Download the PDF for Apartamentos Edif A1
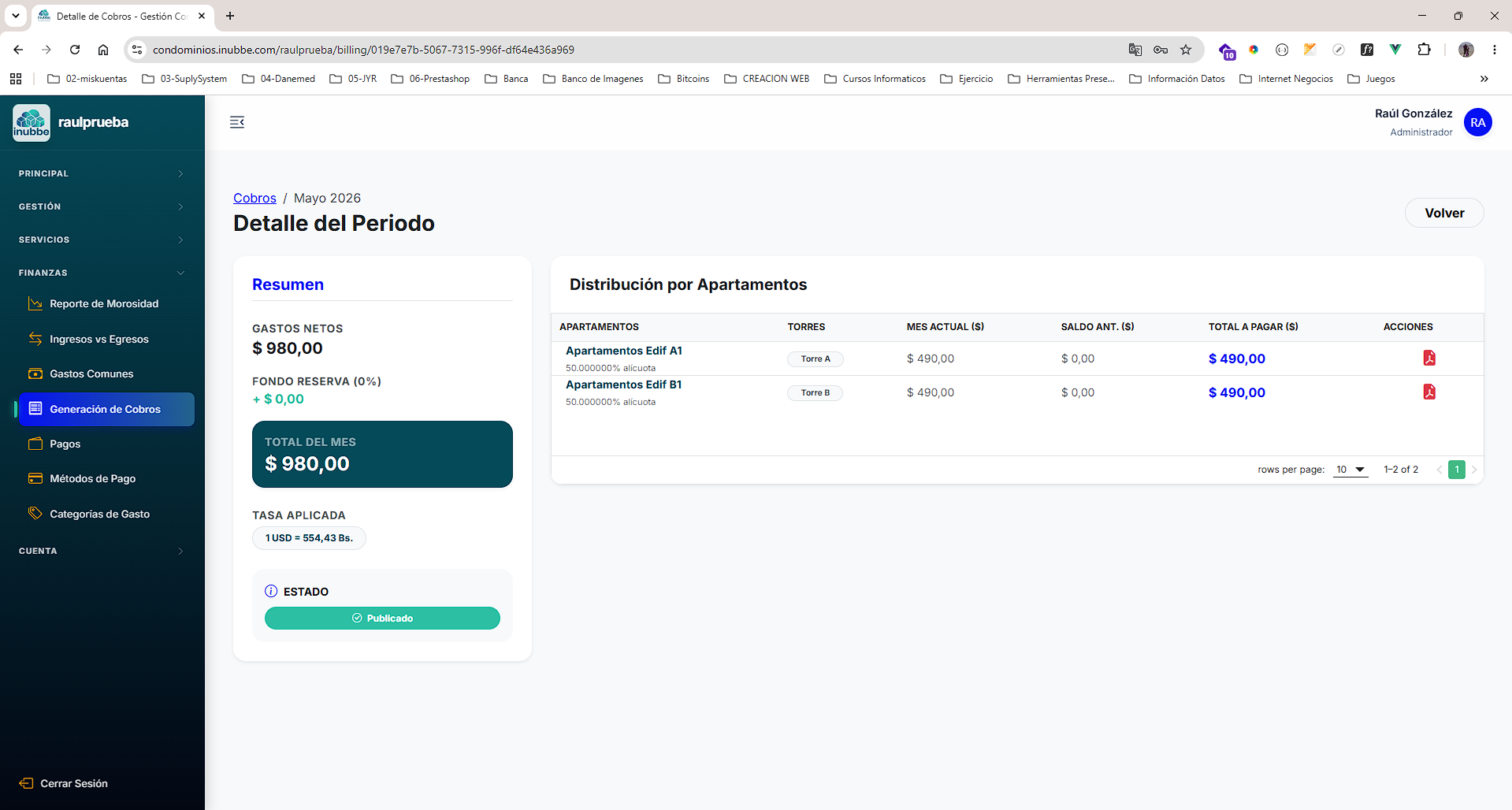This screenshot has height=810, width=1512. coord(1428,359)
